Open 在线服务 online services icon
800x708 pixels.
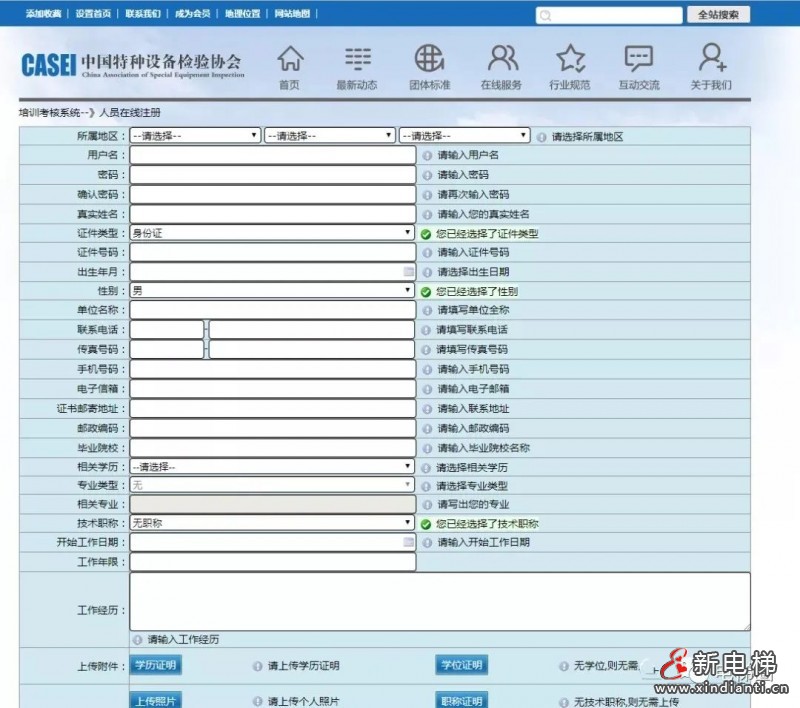click(x=498, y=60)
